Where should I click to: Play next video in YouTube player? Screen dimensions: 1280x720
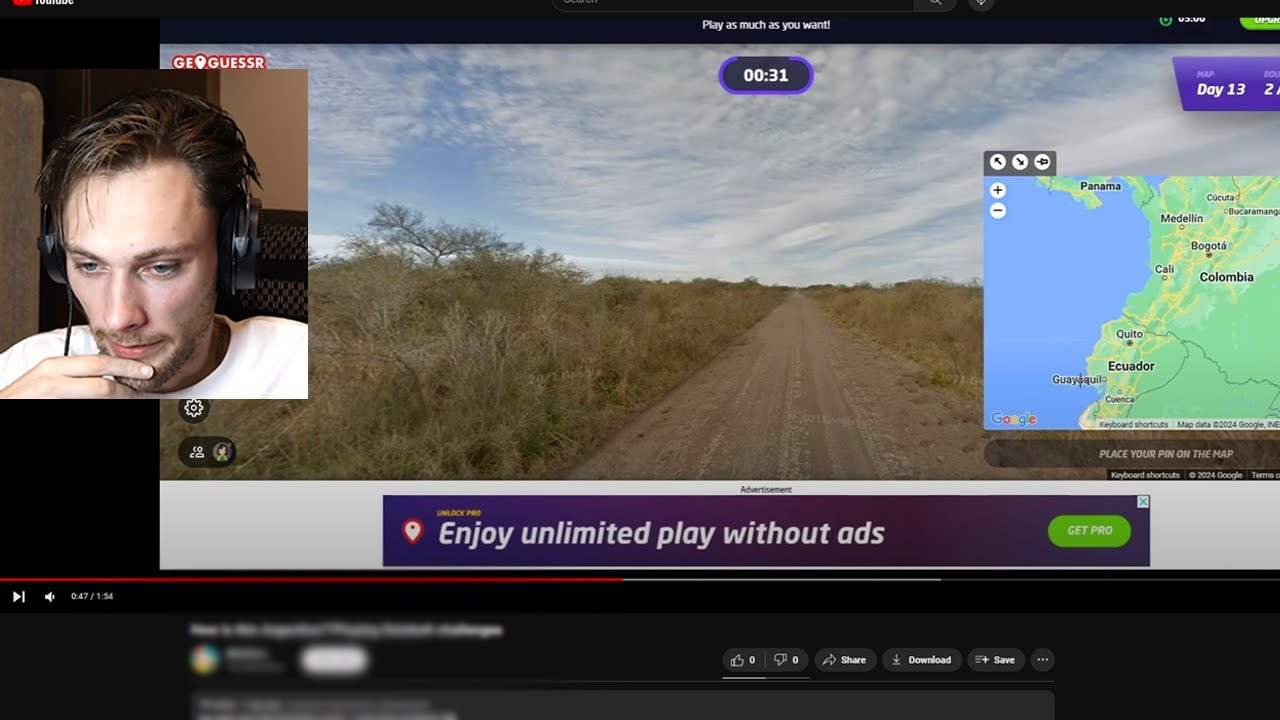coord(18,597)
